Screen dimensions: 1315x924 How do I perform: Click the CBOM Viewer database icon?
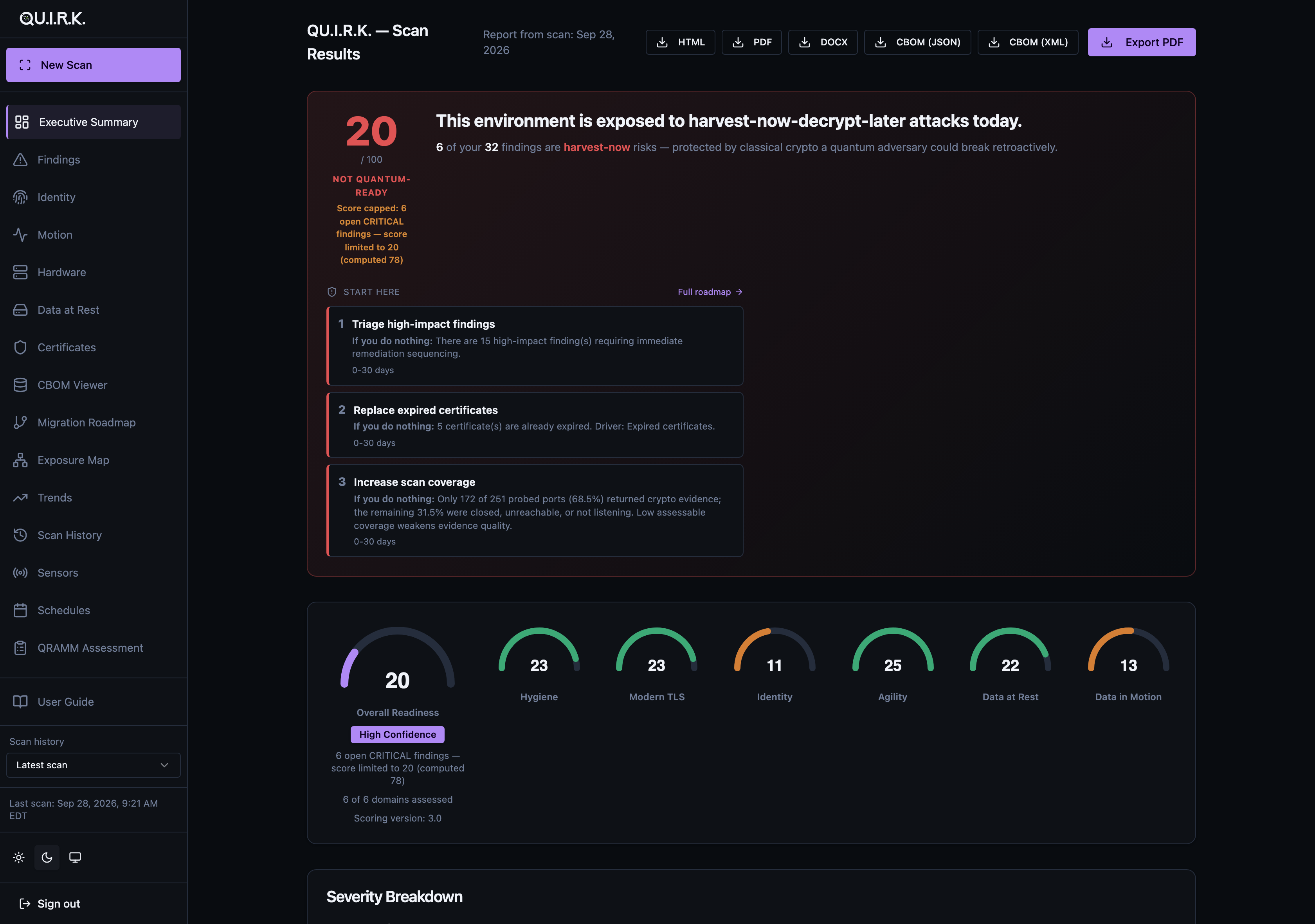click(x=21, y=385)
